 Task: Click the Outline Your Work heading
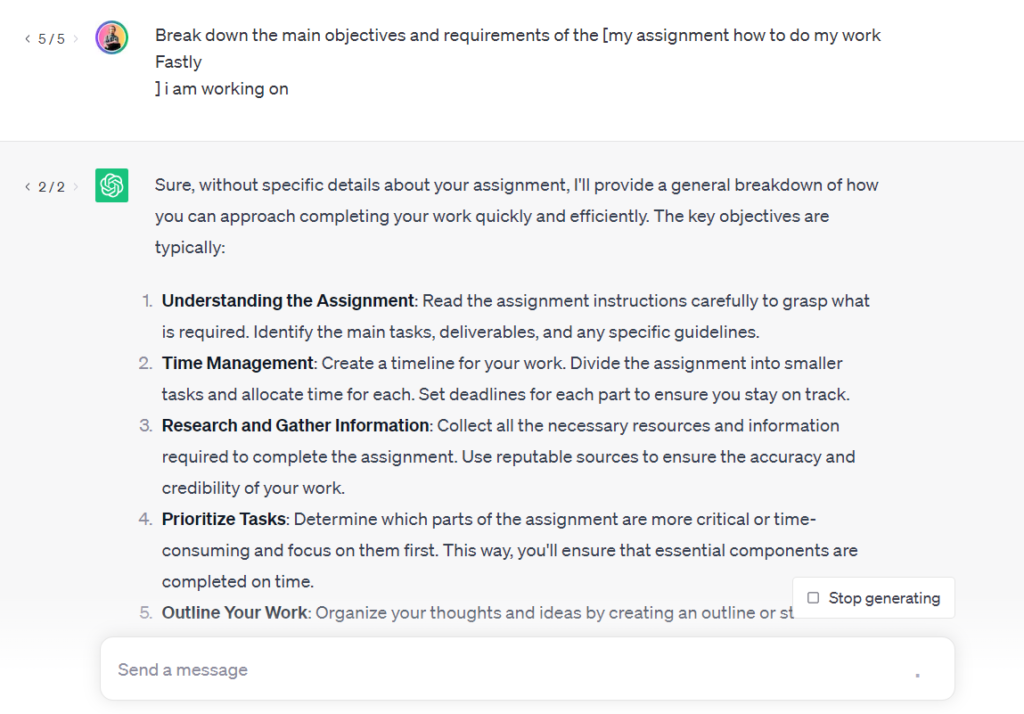234,613
